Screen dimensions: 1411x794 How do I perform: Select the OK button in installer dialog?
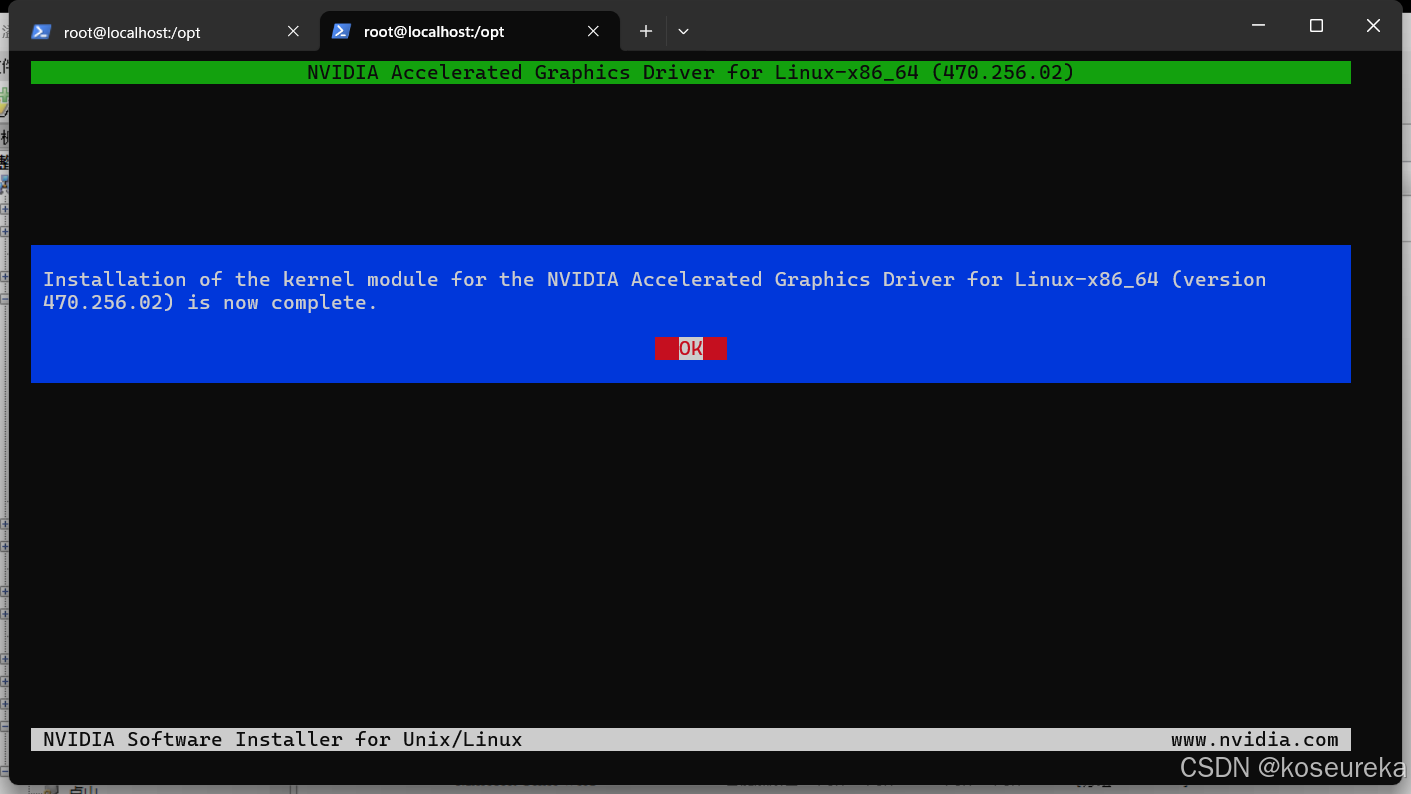(691, 348)
